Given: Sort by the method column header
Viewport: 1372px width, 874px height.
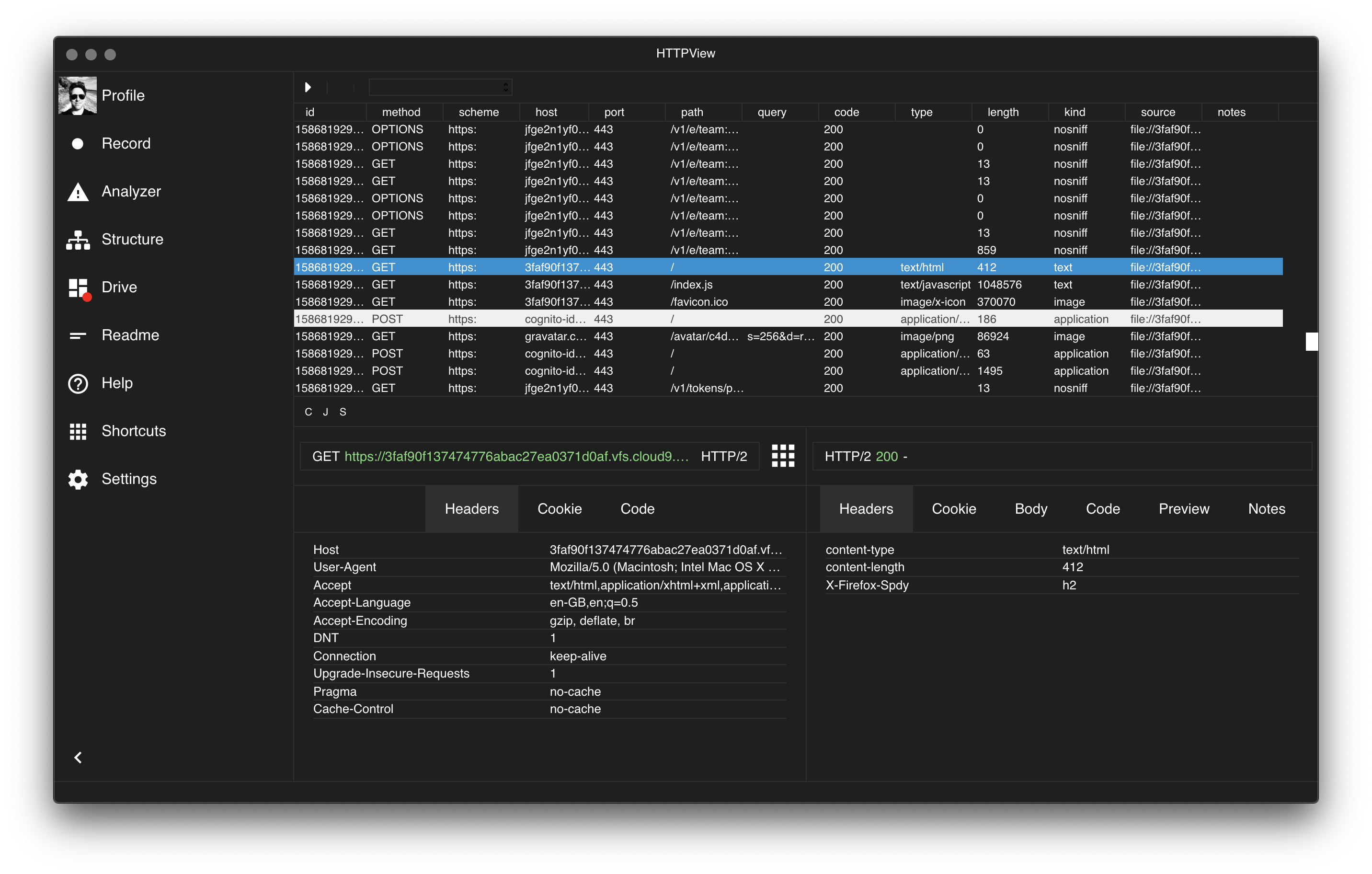Looking at the screenshot, I should (404, 112).
